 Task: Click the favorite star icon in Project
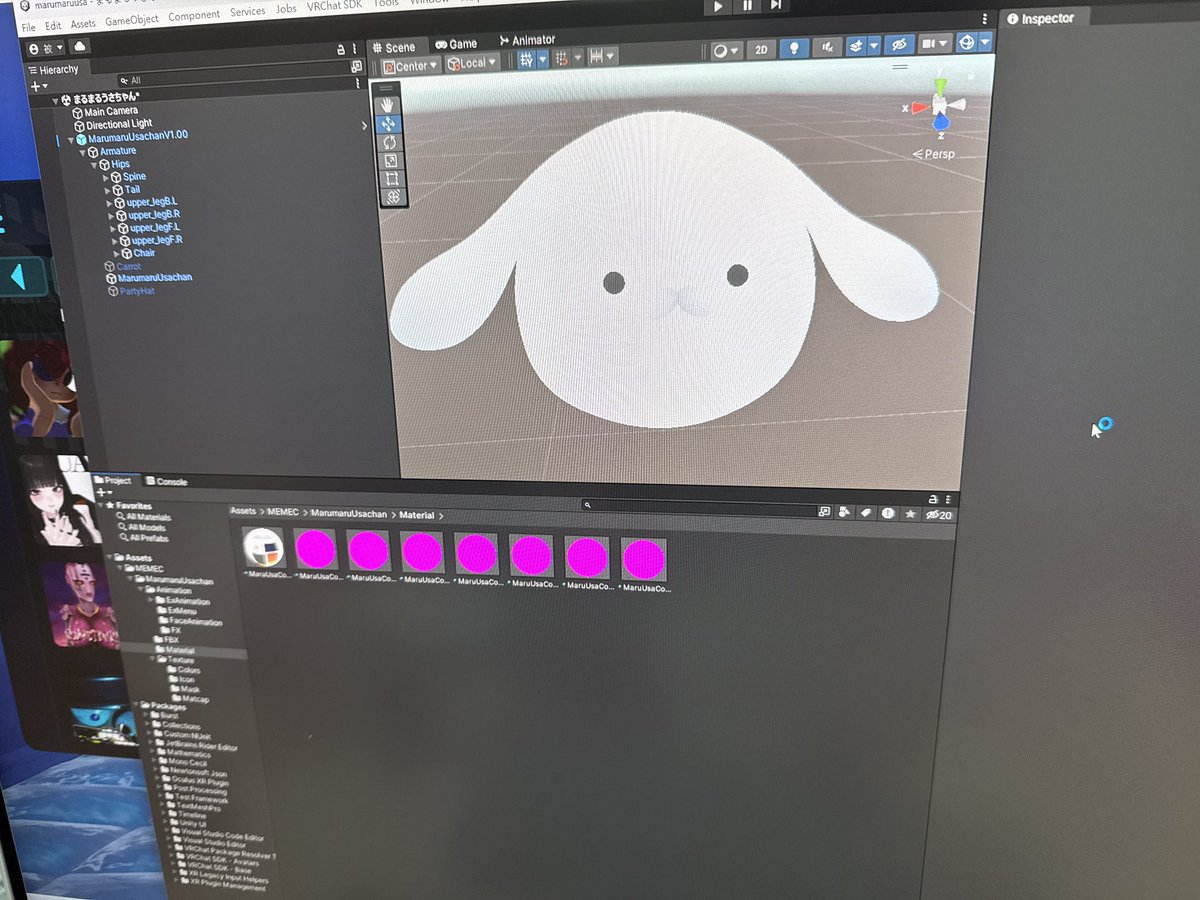pyautogui.click(x=910, y=512)
